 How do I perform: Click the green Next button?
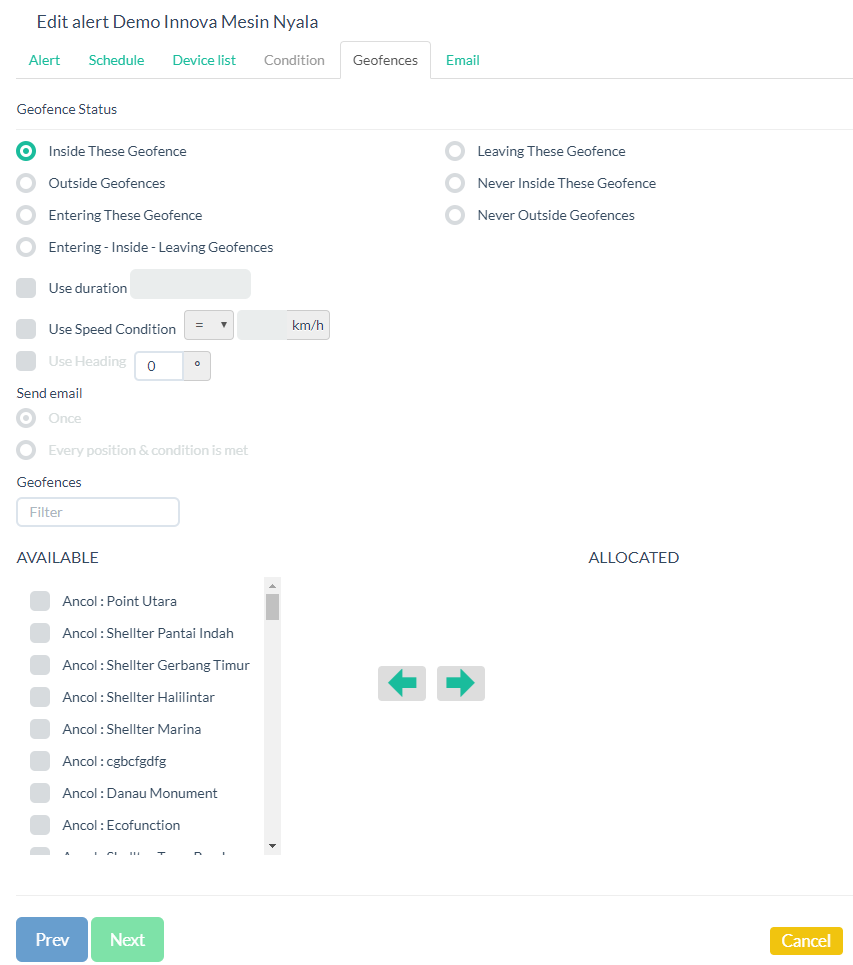point(127,939)
